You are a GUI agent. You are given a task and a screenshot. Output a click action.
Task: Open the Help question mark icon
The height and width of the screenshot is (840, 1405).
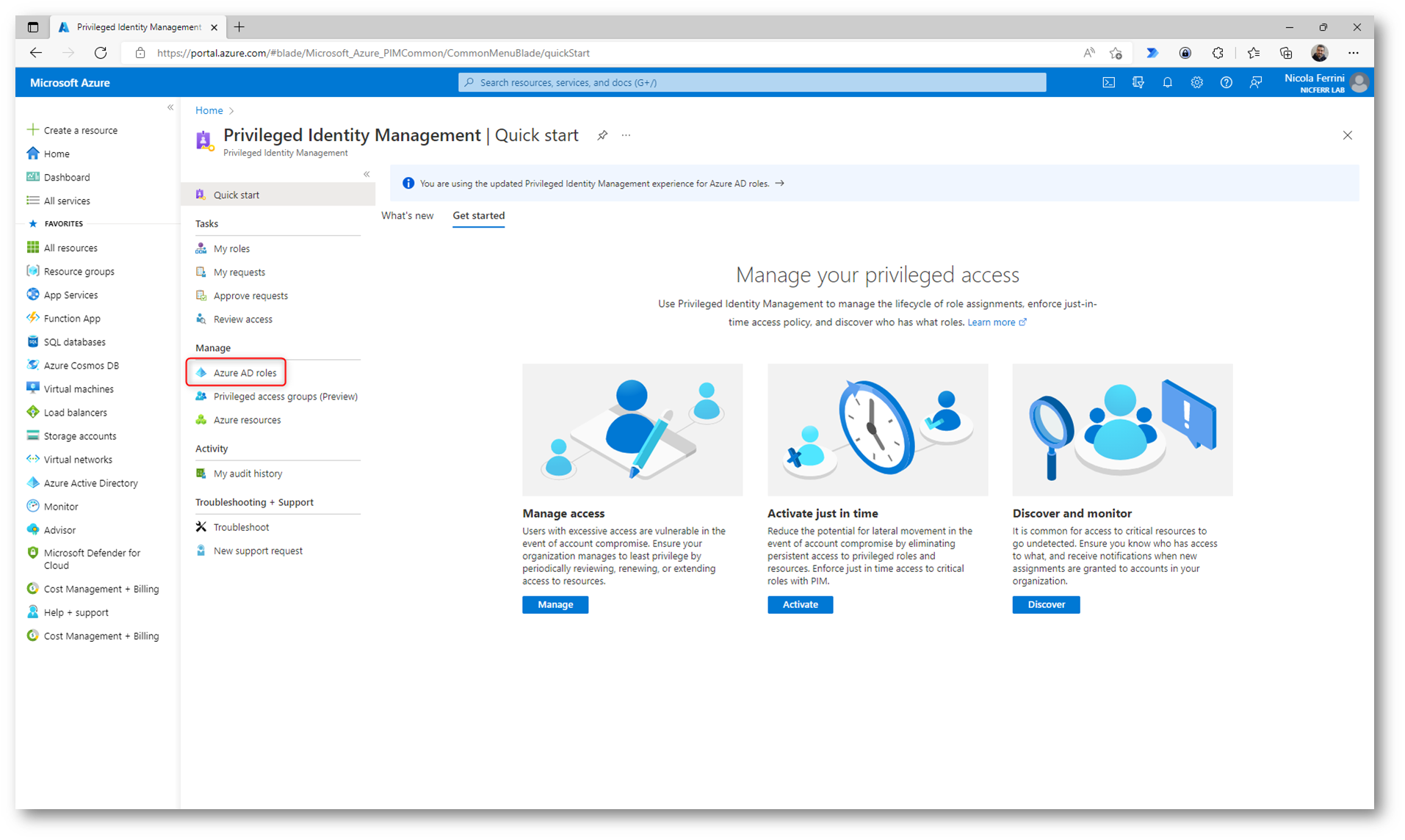1226,82
